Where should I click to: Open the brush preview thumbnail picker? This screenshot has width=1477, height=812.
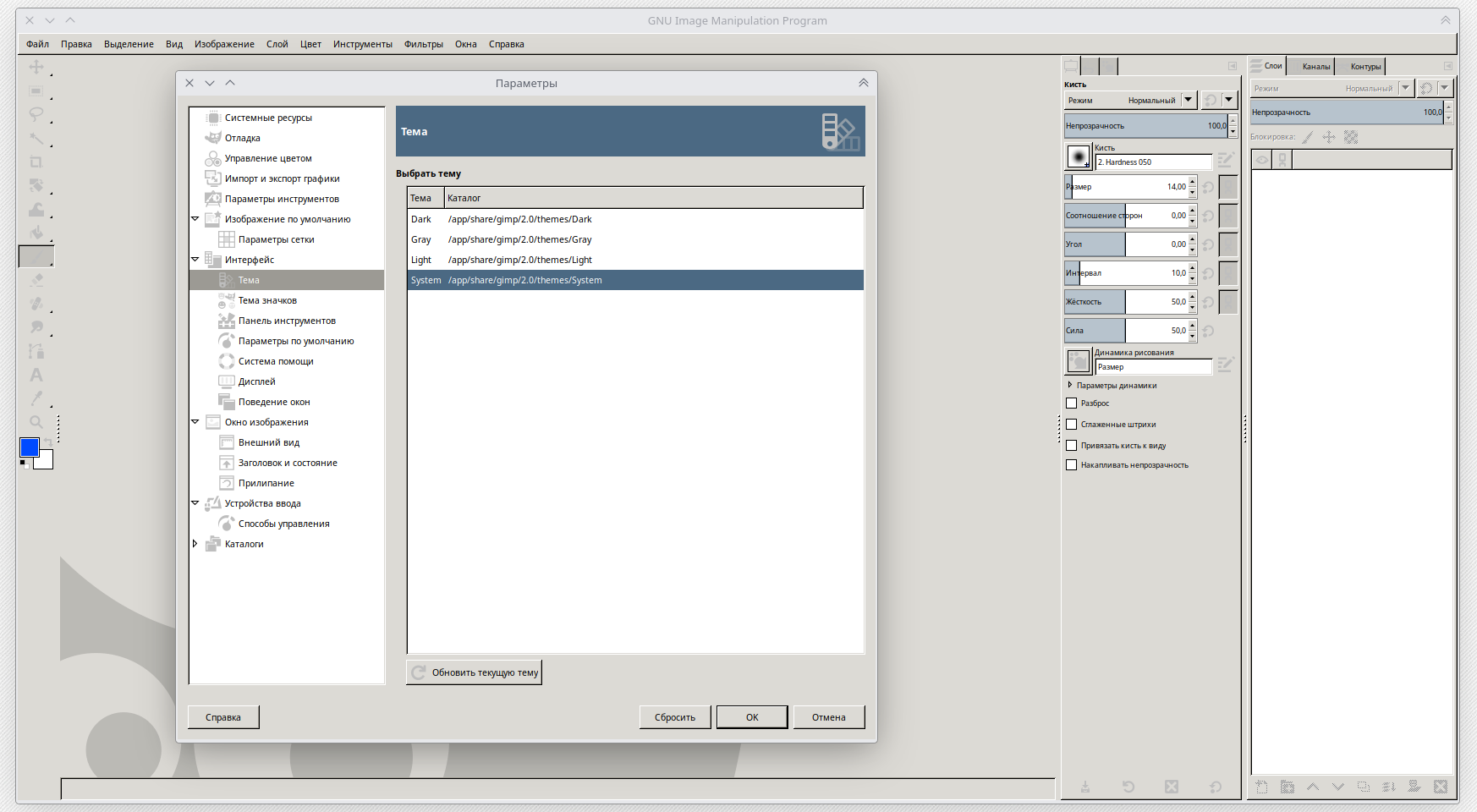[1078, 156]
